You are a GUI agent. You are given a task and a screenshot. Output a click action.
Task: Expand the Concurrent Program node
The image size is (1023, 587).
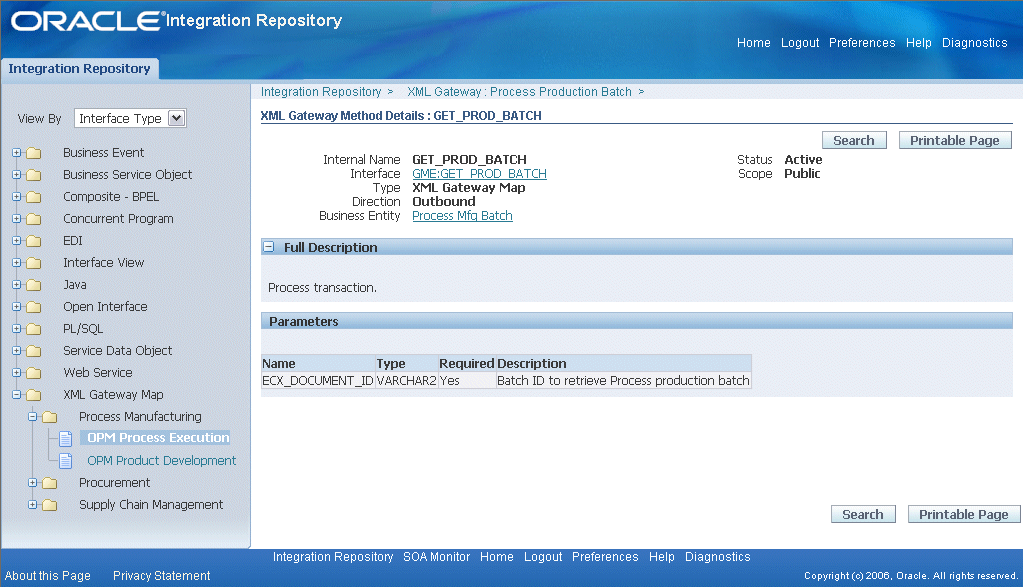16,218
